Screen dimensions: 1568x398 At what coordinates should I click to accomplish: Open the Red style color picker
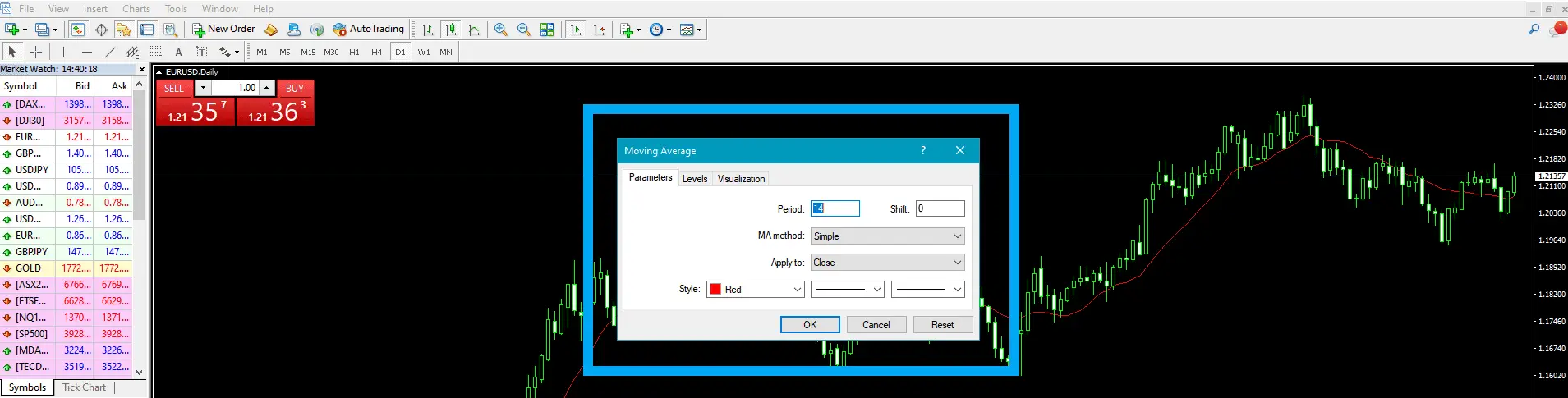(756, 290)
